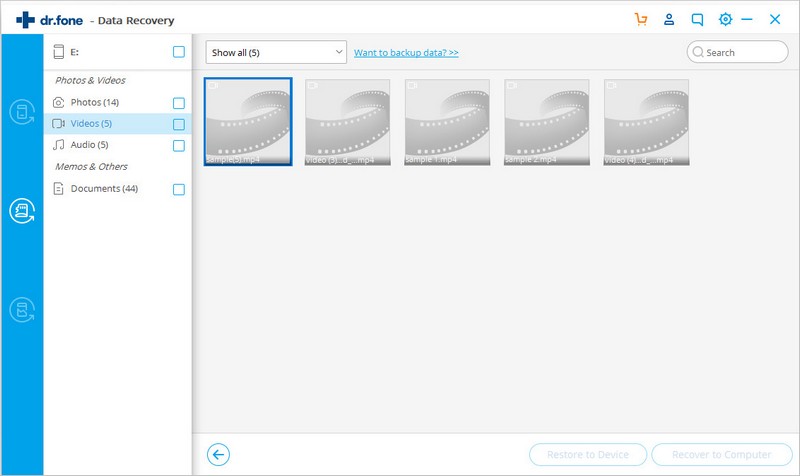
Task: Click the search magnifier icon
Action: [698, 52]
